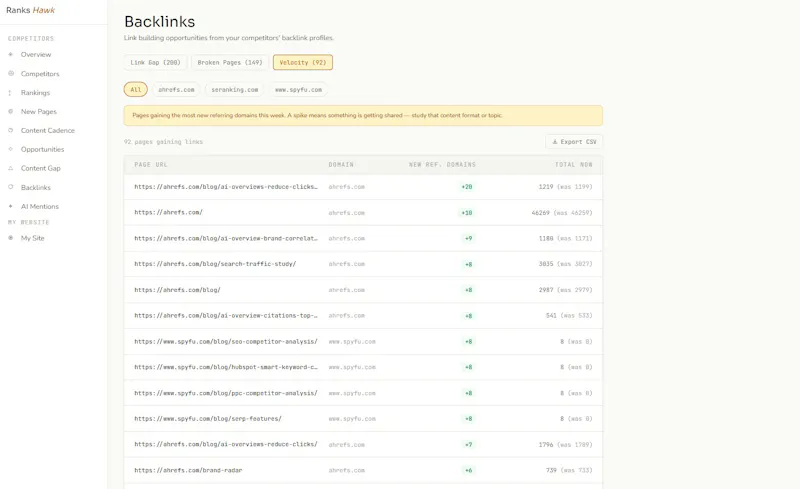The width and height of the screenshot is (800, 489).
Task: Click total 3035 (was 3027)
Action: [565, 264]
